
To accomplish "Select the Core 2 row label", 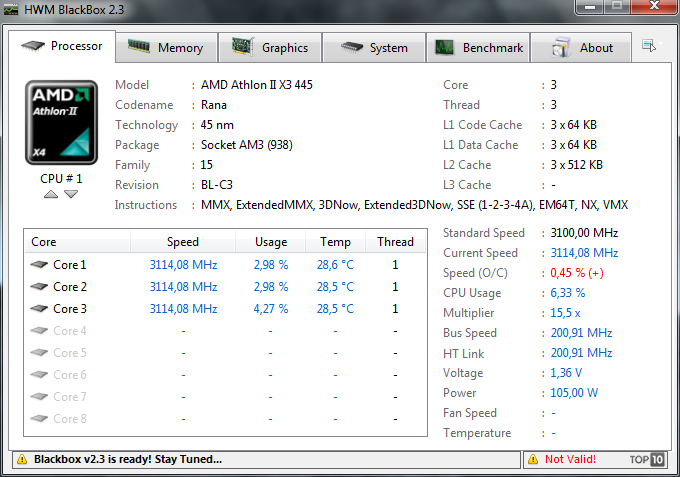I will pyautogui.click(x=69, y=287).
